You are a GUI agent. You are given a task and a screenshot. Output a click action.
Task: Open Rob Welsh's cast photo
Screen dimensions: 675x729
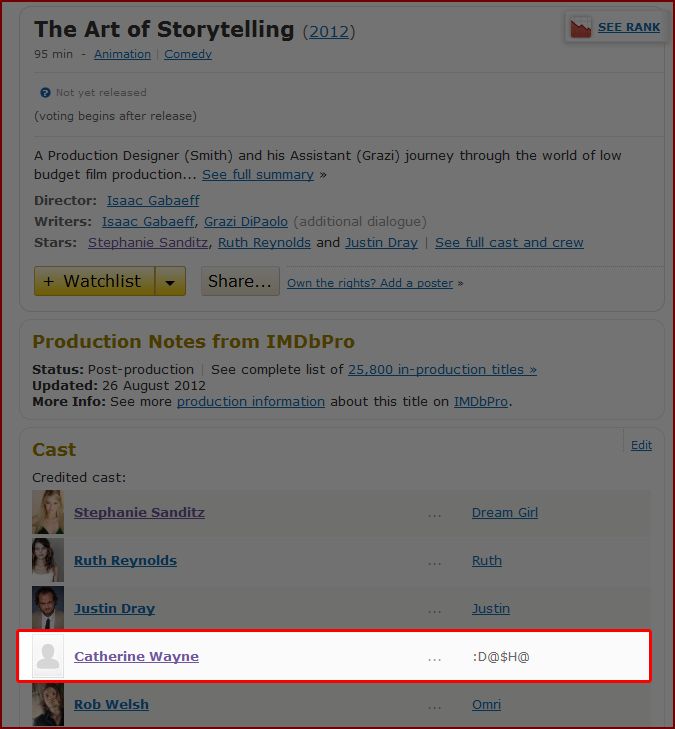pos(48,704)
